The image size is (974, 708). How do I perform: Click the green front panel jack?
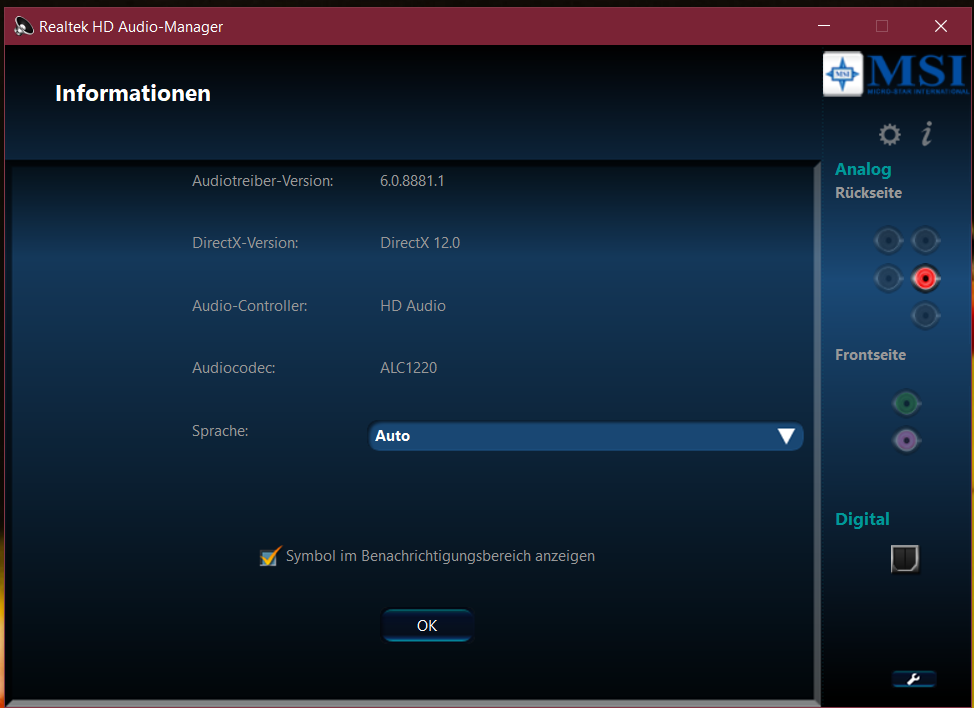click(x=906, y=404)
